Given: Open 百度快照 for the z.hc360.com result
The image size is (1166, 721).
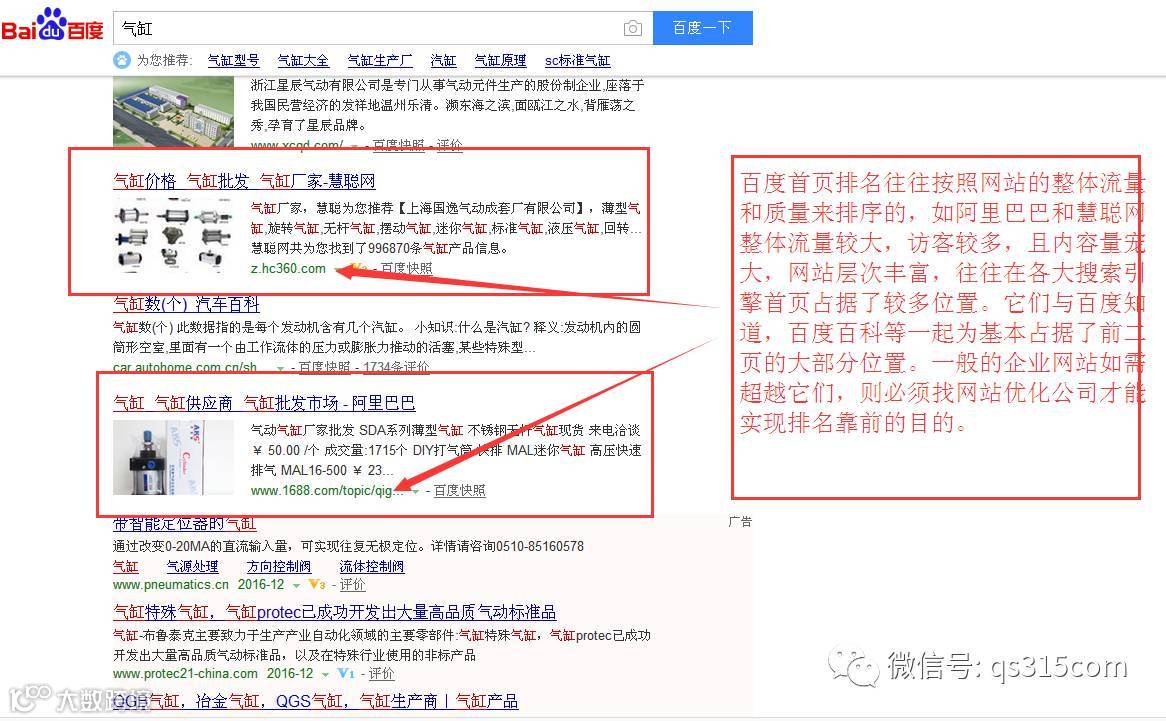Looking at the screenshot, I should pyautogui.click(x=406, y=268).
